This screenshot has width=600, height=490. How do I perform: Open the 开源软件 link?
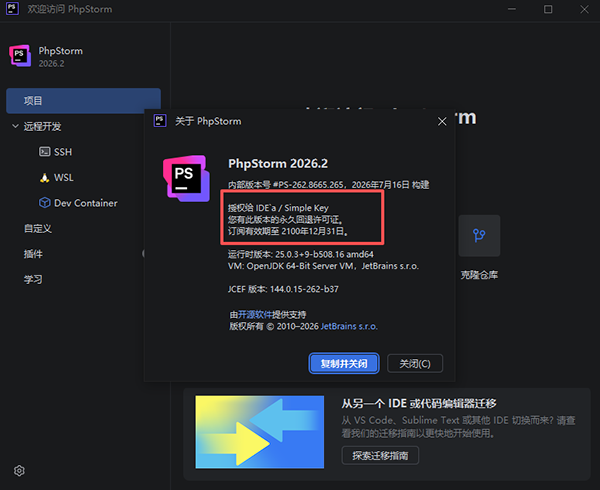tap(255, 314)
